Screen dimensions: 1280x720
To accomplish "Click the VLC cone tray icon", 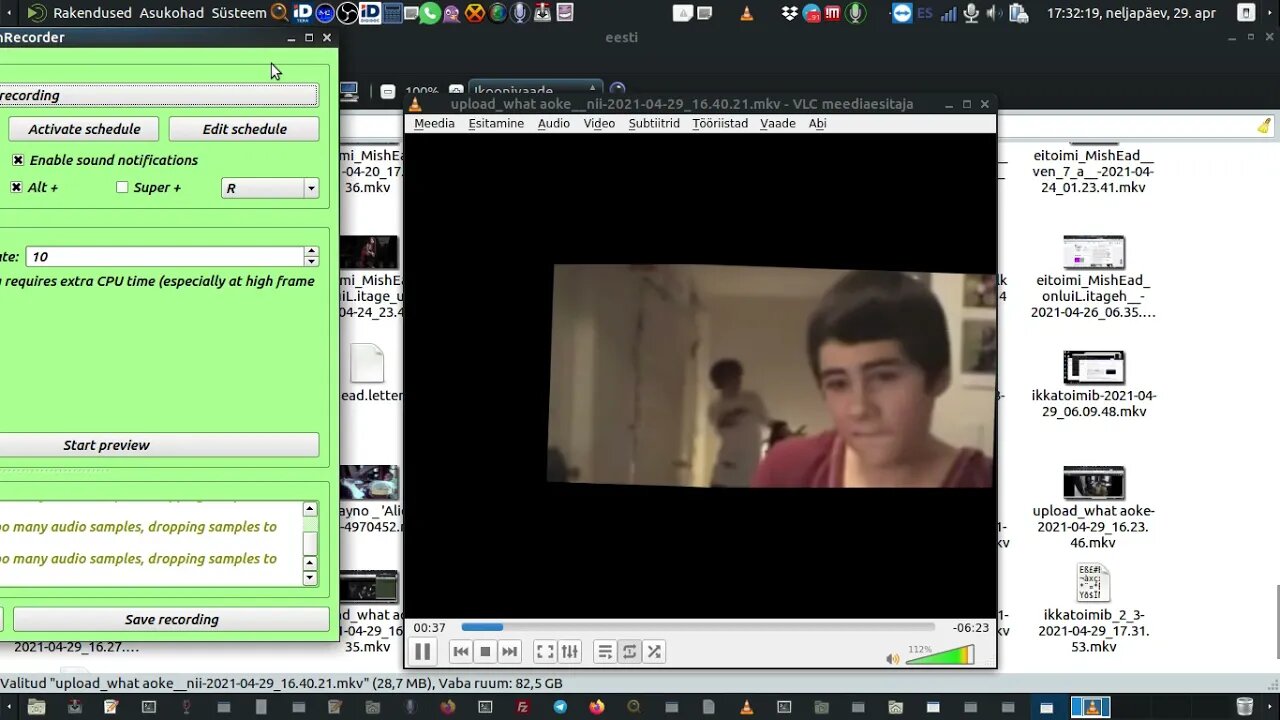I will pyautogui.click(x=746, y=13).
